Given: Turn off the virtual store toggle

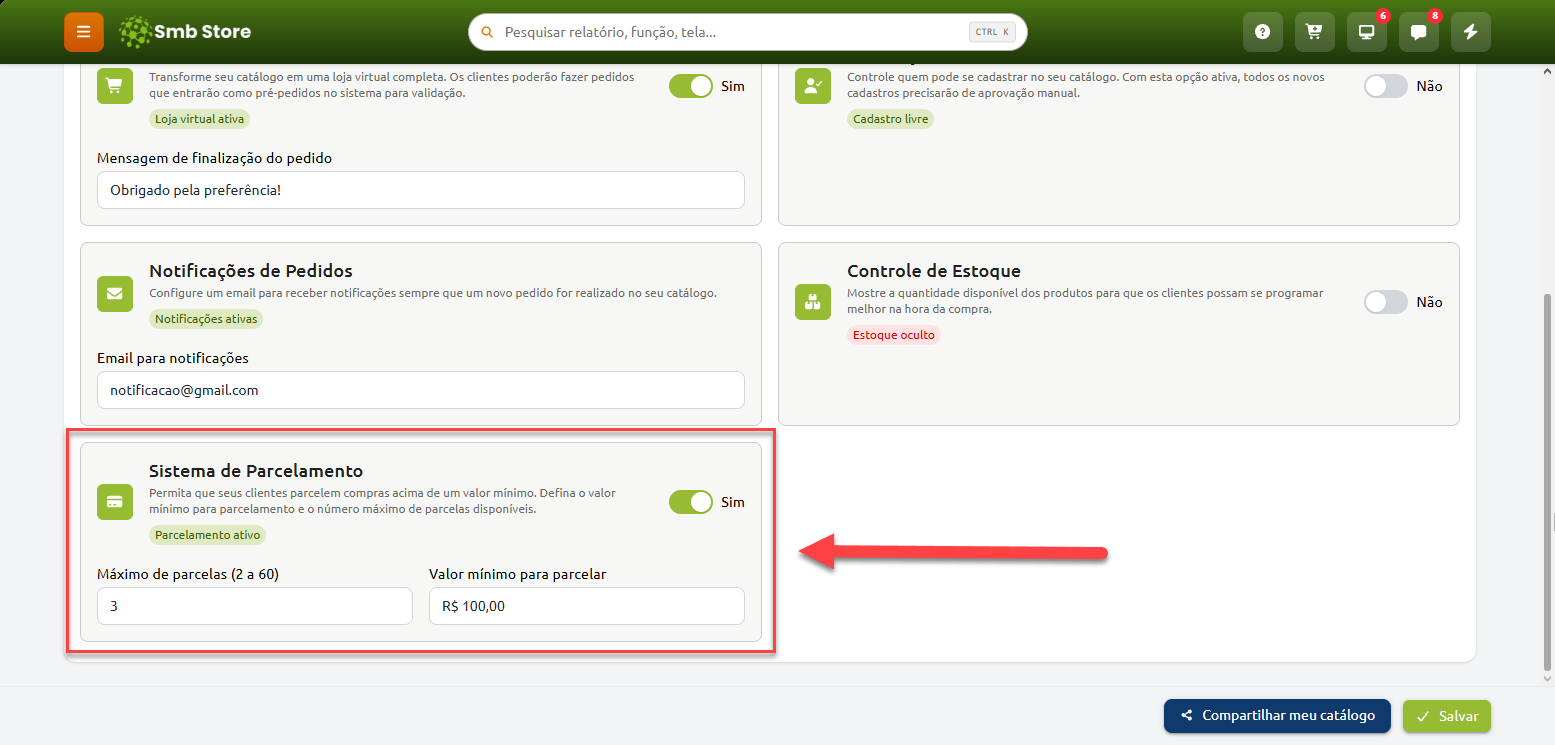Looking at the screenshot, I should click(691, 86).
